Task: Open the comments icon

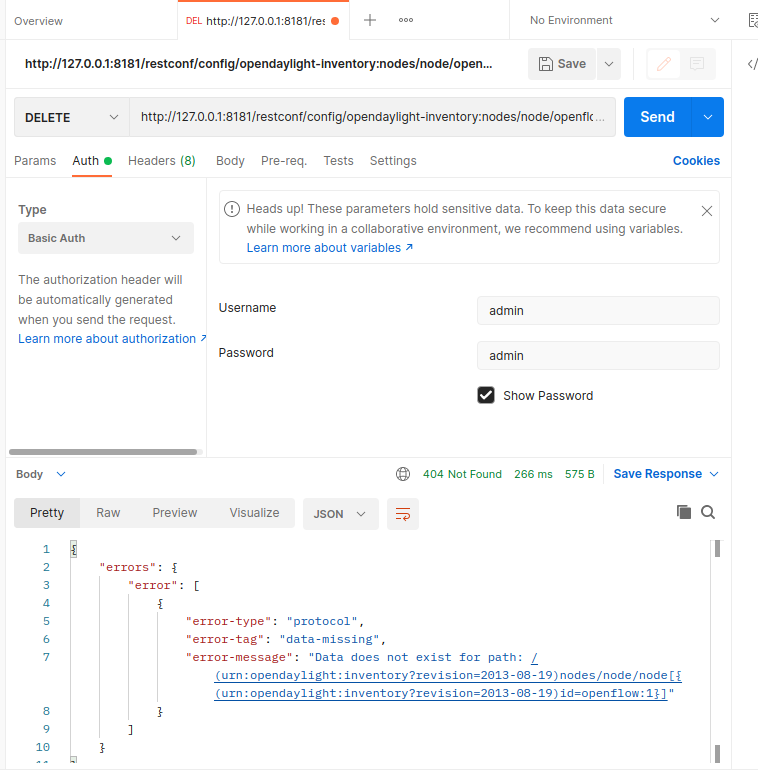Action: [x=697, y=64]
